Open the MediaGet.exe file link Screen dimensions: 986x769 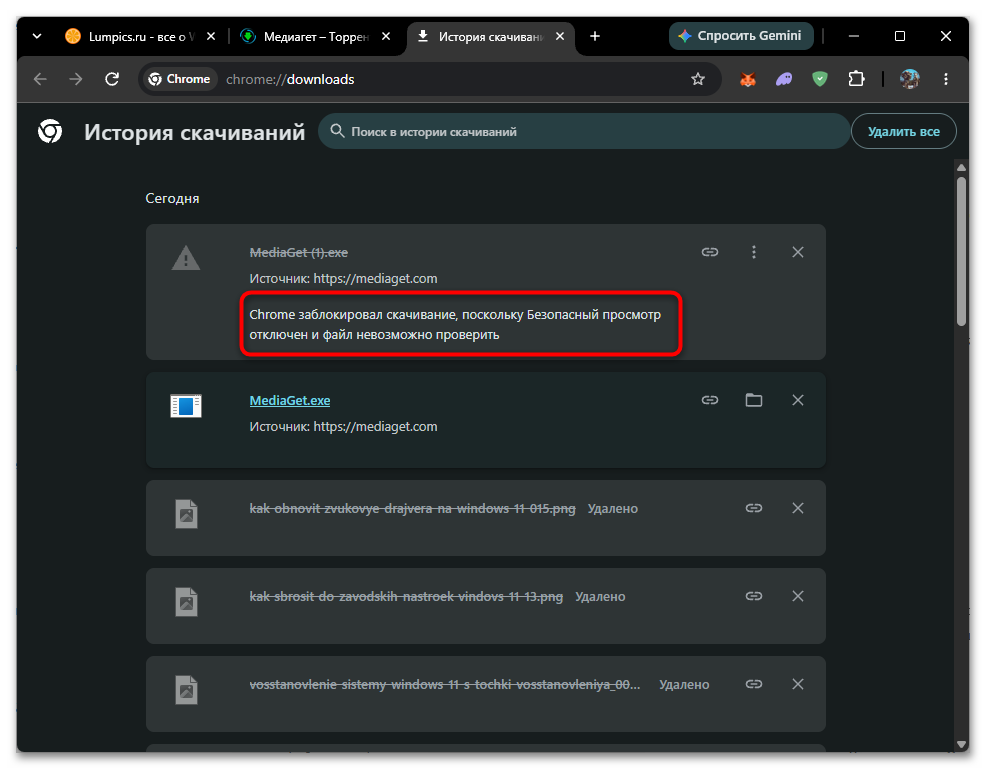pos(290,401)
